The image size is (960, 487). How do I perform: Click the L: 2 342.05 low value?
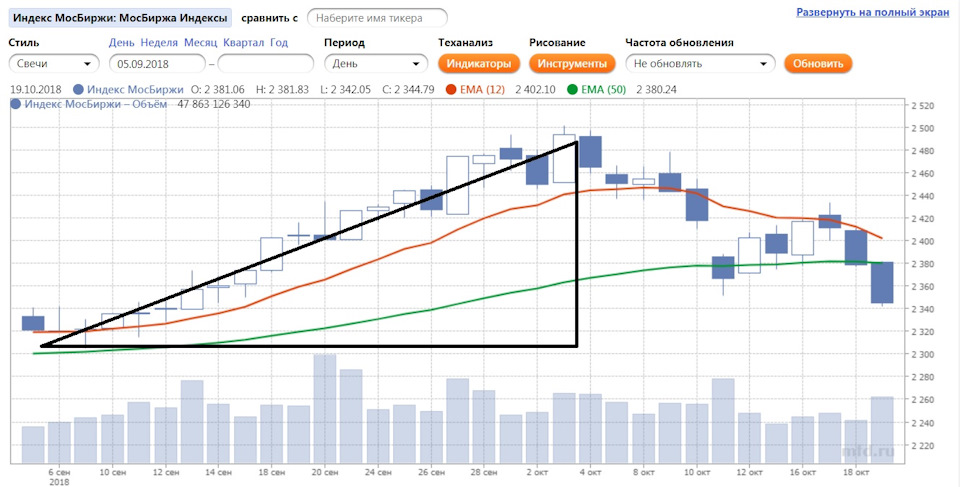point(345,89)
